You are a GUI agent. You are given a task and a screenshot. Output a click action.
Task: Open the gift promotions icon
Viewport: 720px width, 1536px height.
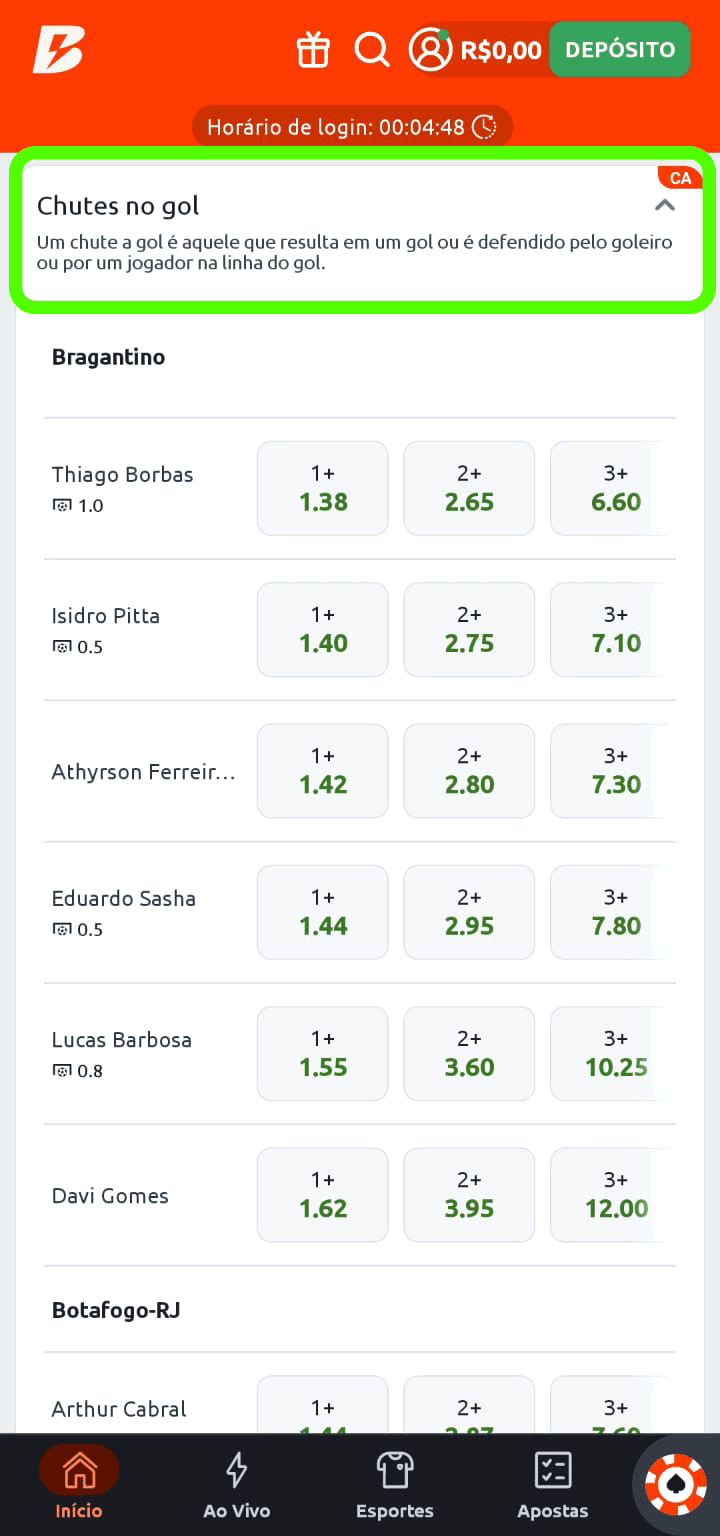click(x=313, y=49)
